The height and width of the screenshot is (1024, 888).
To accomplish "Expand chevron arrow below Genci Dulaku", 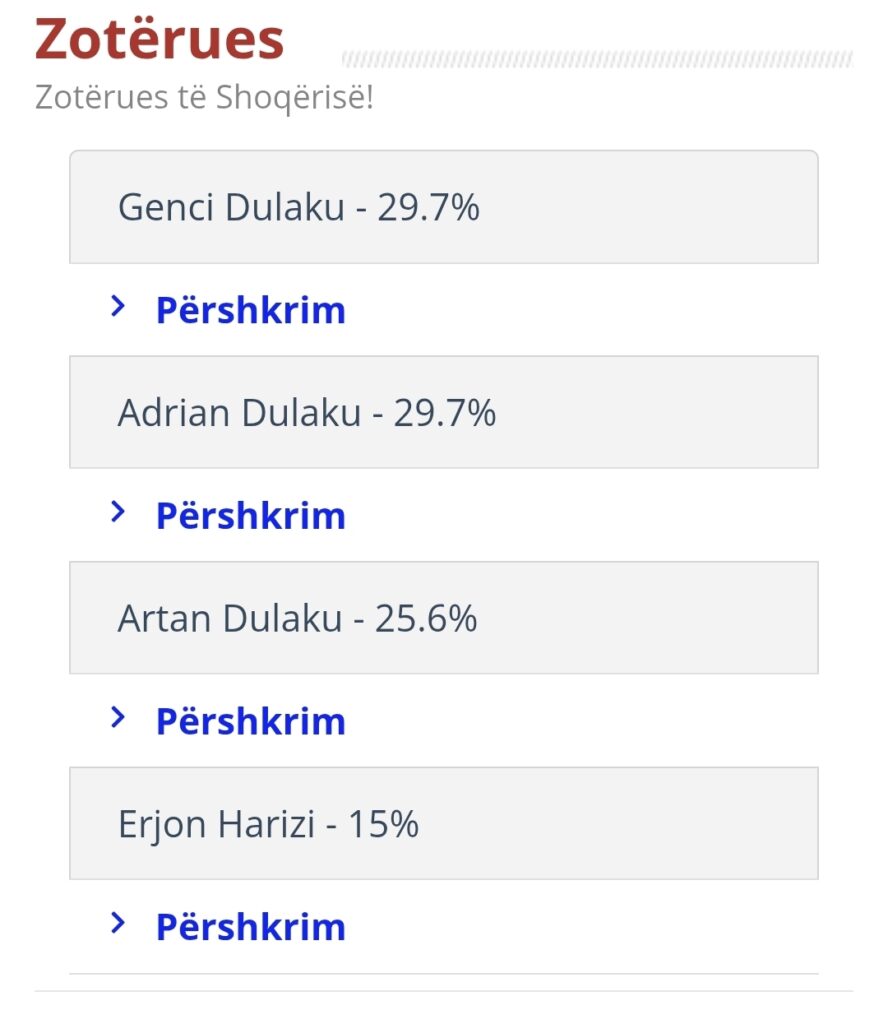I will [x=118, y=306].
